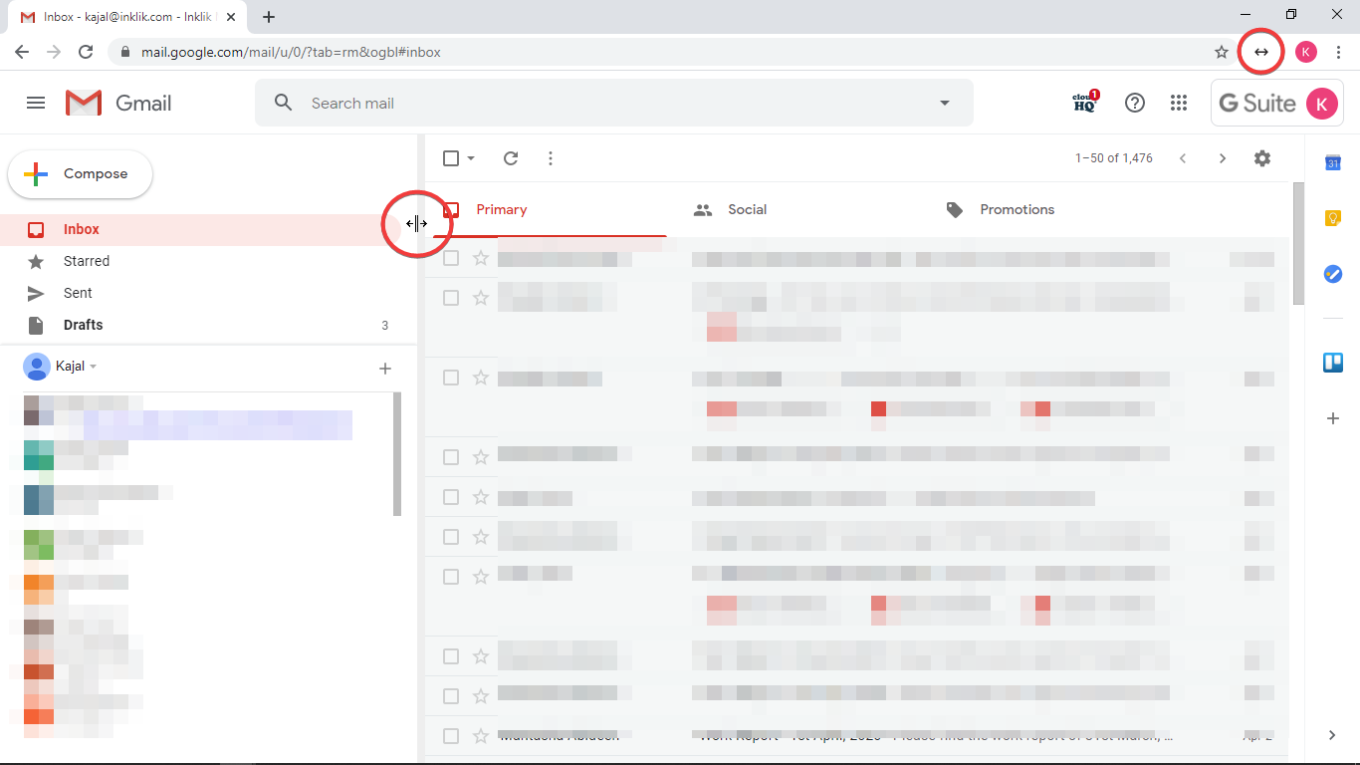This screenshot has height=765, width=1360.
Task: Open Chrome three-dot menu
Action: coord(1338,52)
